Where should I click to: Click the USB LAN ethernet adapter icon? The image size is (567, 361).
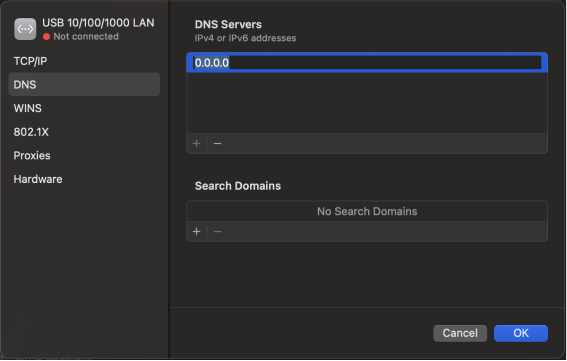click(x=25, y=29)
